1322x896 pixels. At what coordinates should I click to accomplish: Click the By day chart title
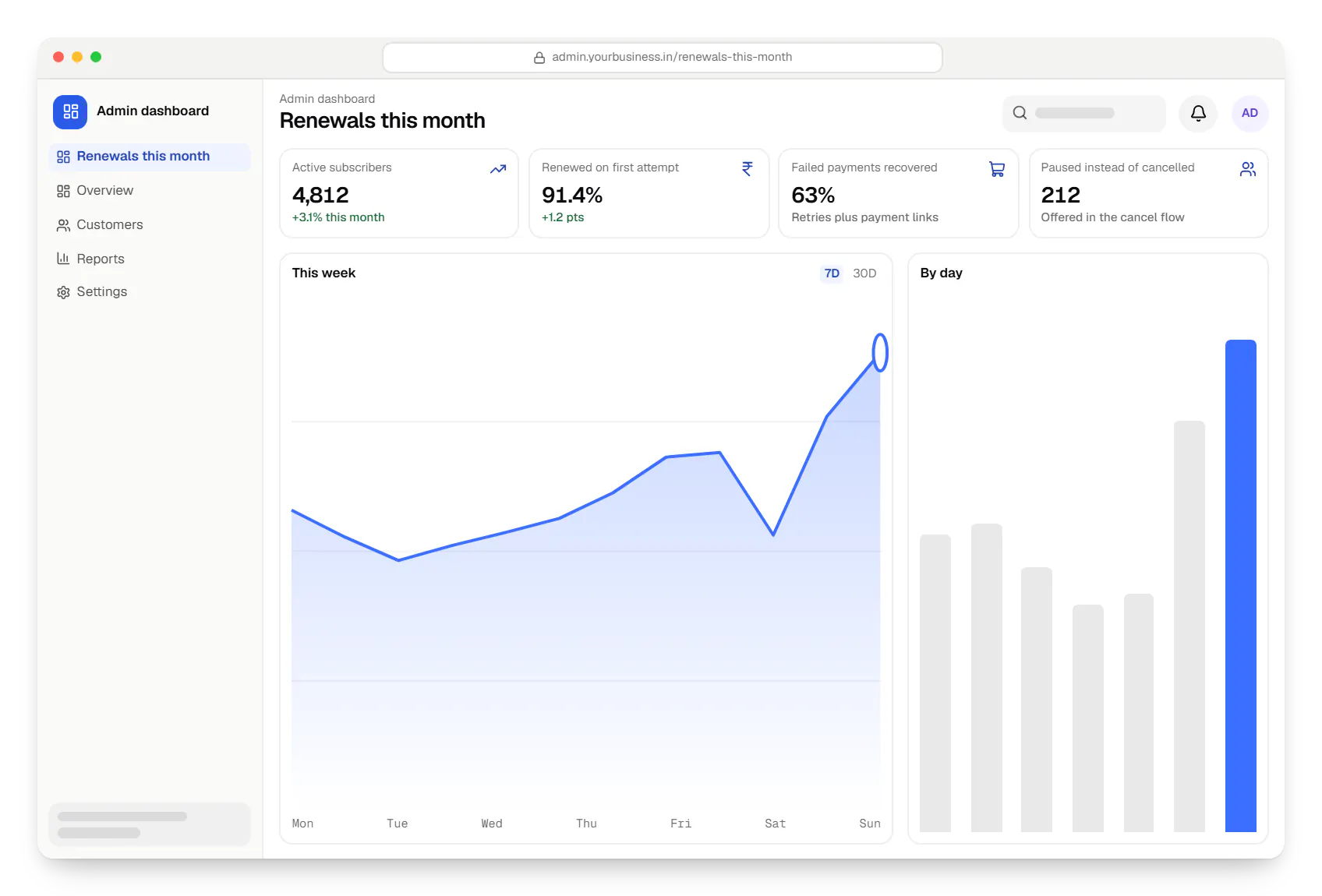click(941, 273)
